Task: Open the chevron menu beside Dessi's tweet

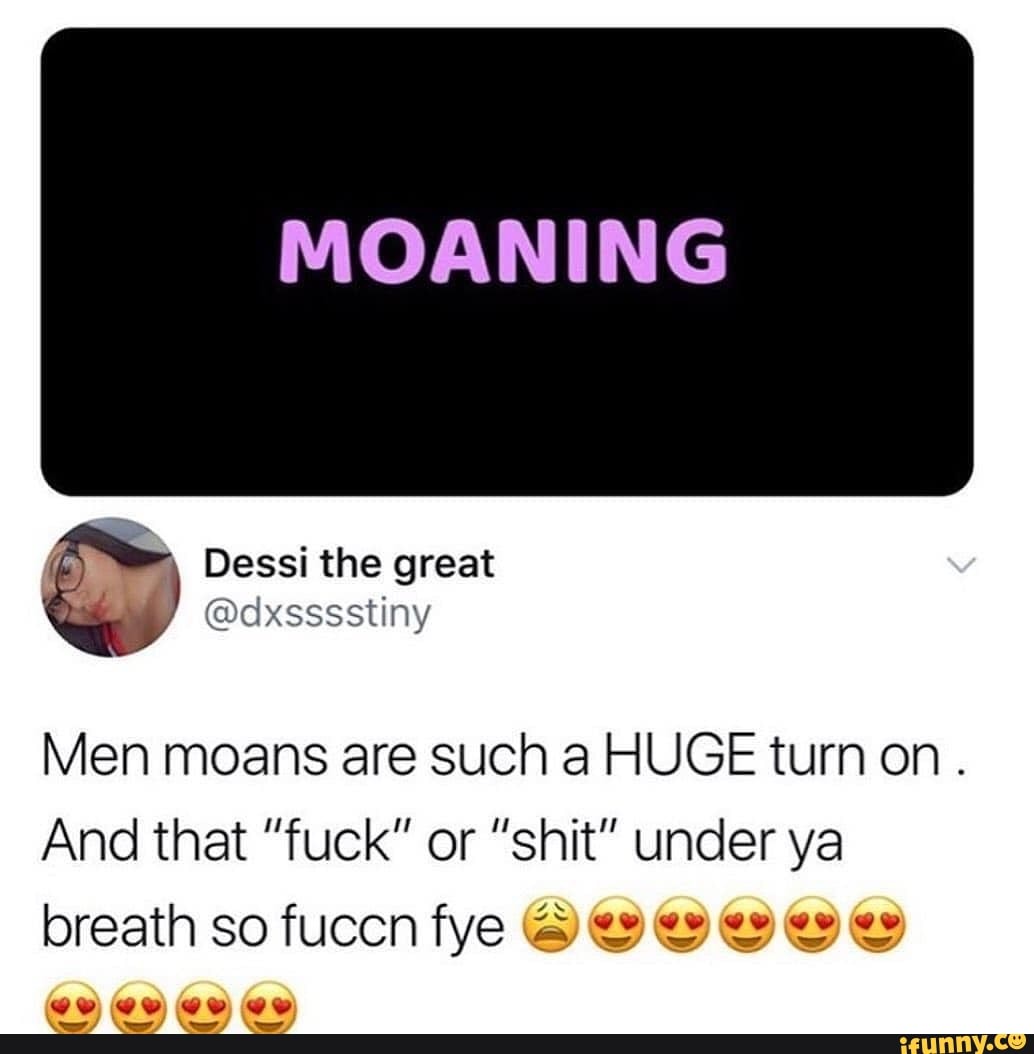Action: pos(960,565)
